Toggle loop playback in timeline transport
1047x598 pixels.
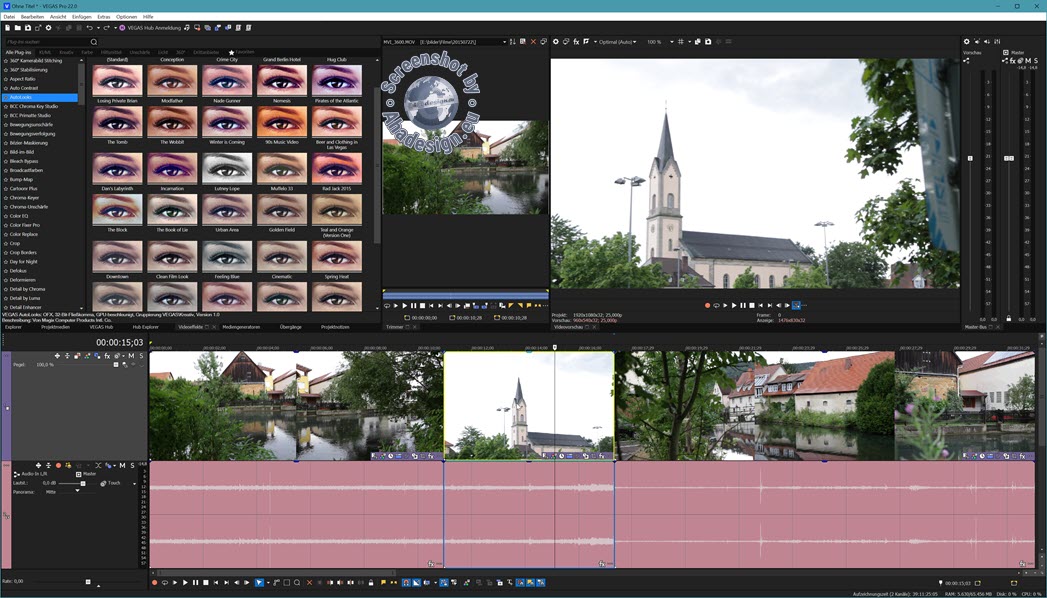(165, 583)
